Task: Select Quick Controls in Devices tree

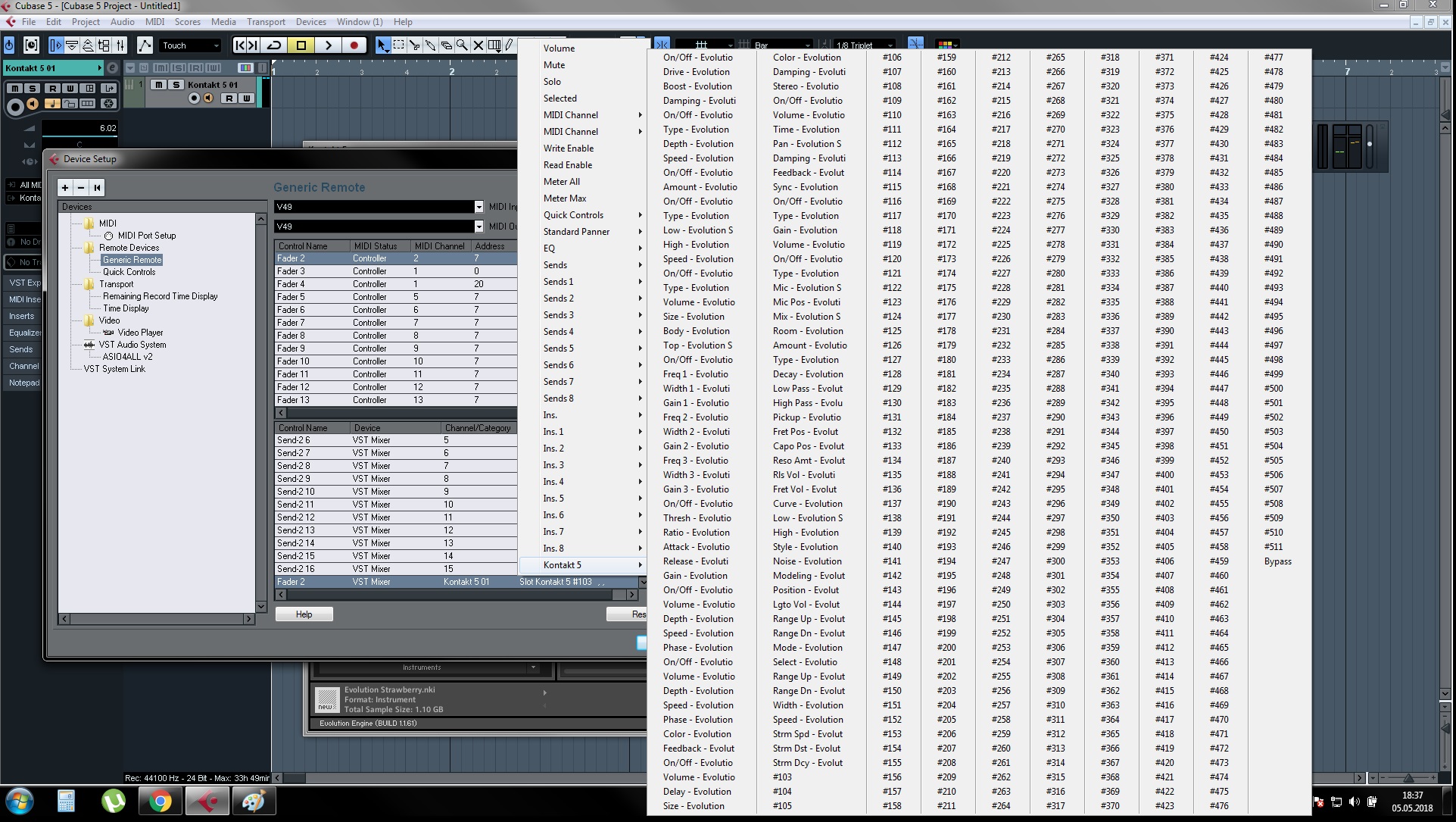Action: pos(129,272)
